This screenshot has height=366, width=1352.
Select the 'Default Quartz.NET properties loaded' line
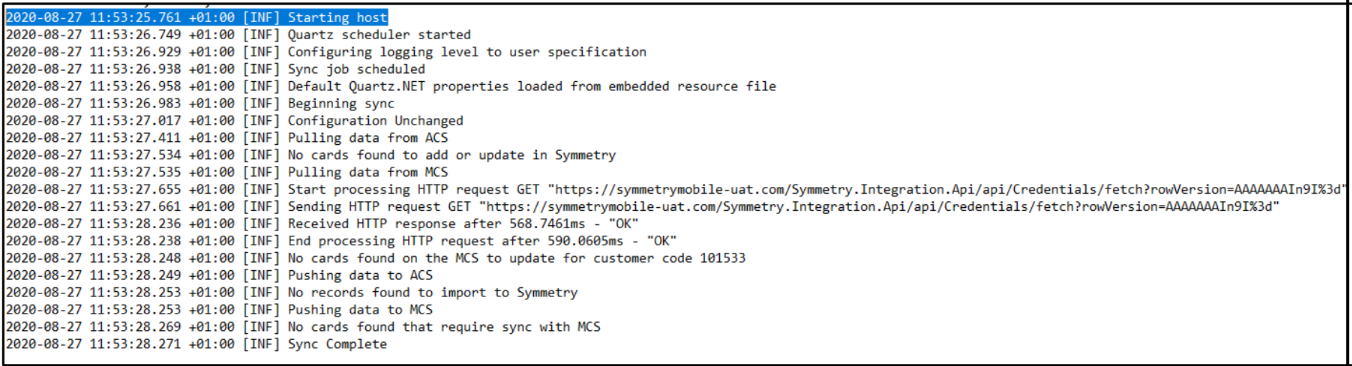pyautogui.click(x=391, y=86)
